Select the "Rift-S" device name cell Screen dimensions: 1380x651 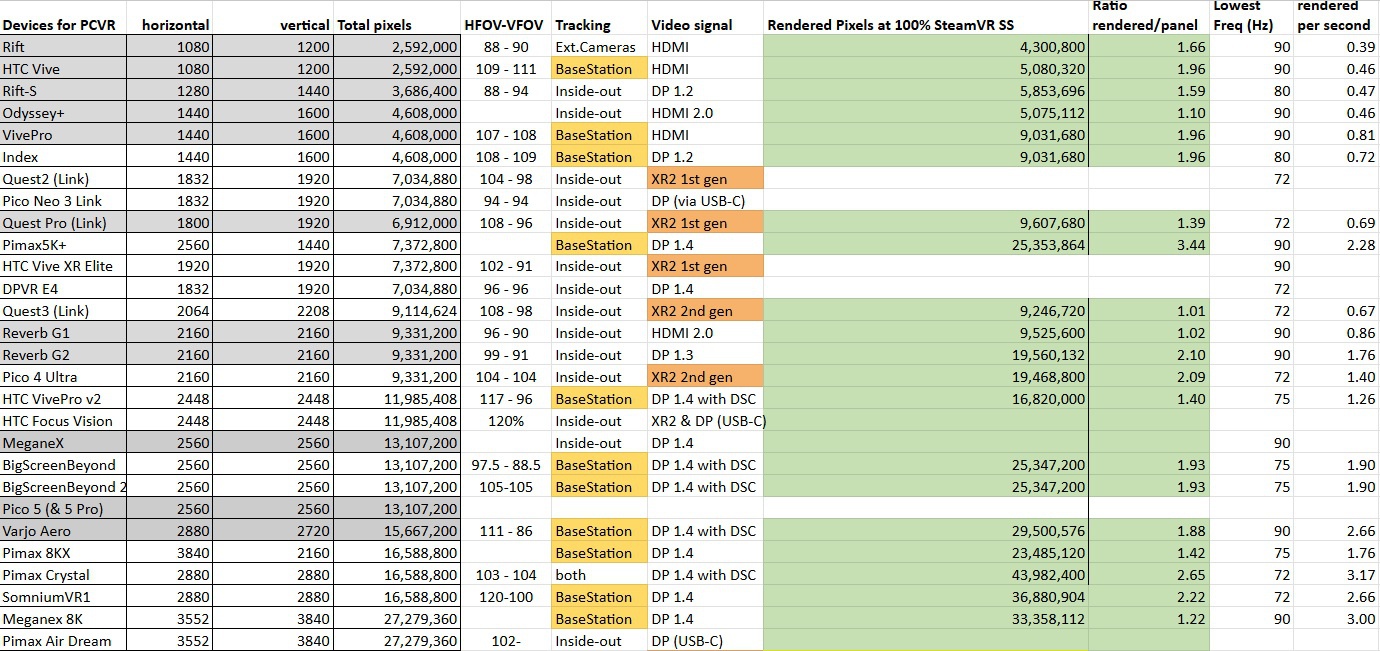click(x=63, y=91)
